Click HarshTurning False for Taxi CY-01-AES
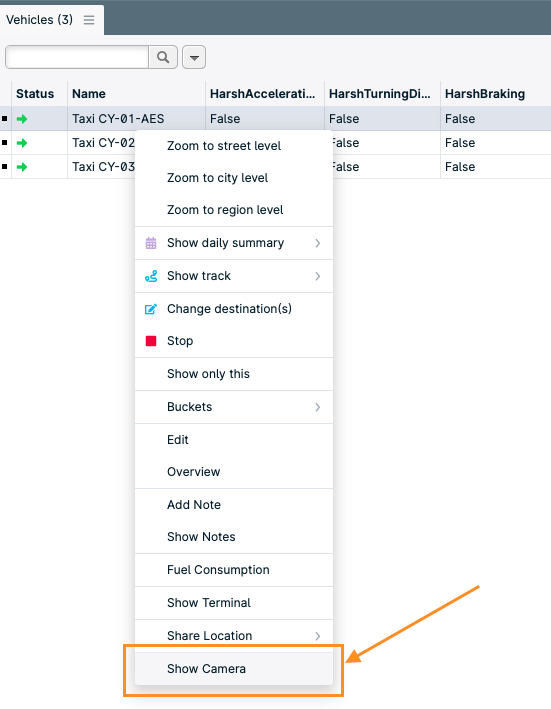551x709 pixels. (x=382, y=119)
